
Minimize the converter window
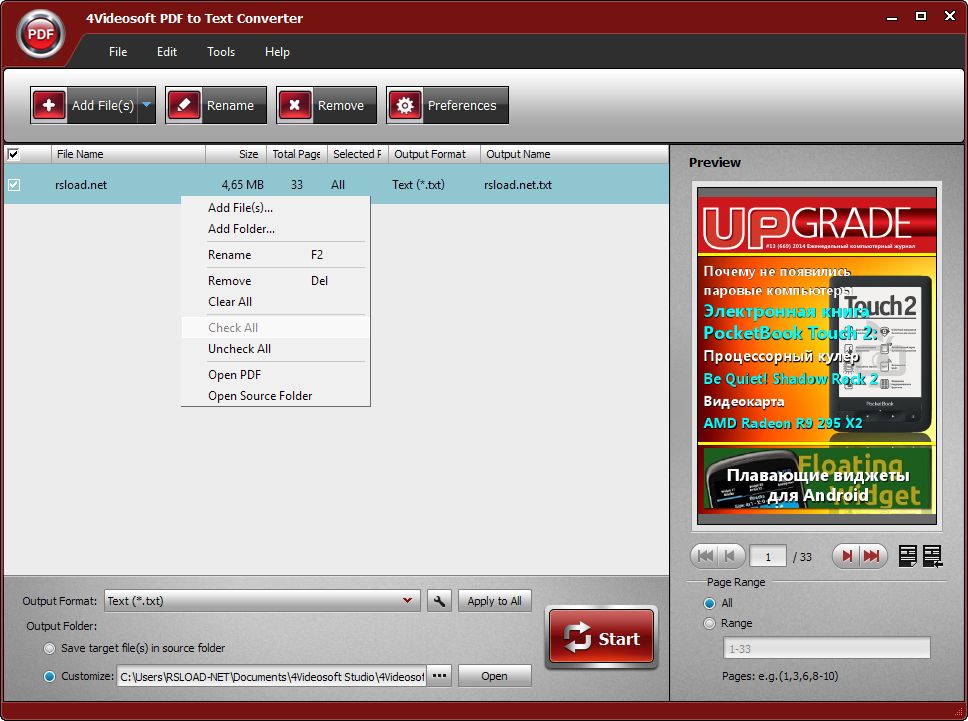point(891,18)
